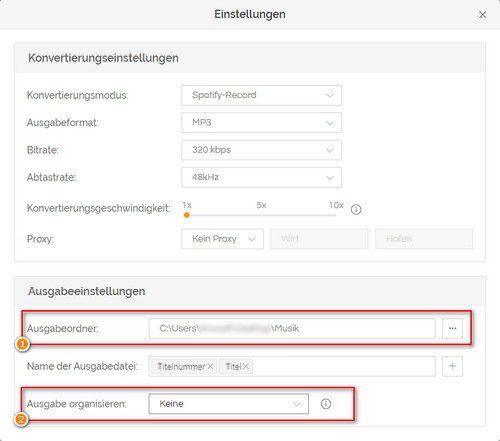Click the Name der Ausgabedatei label

click(82, 366)
